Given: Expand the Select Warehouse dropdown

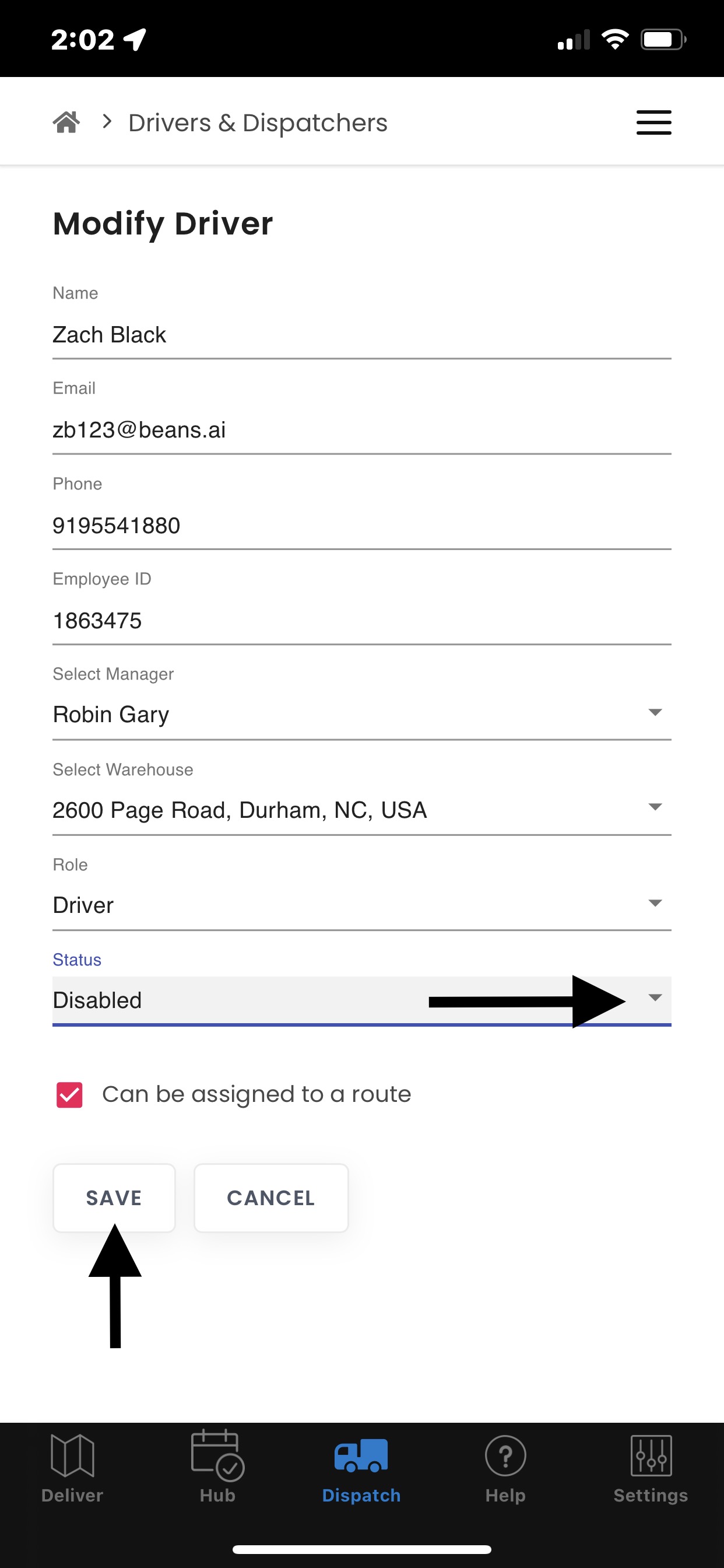Looking at the screenshot, I should [x=362, y=809].
